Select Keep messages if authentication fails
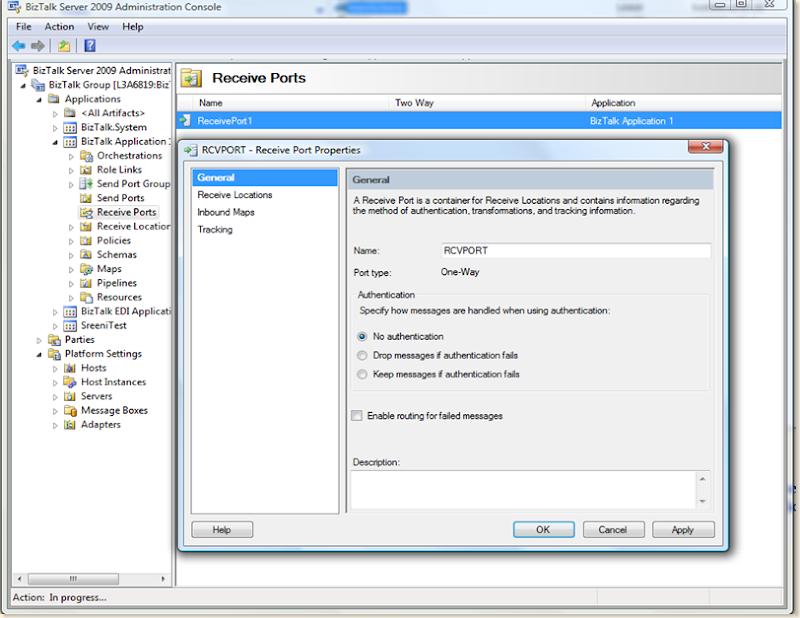The width and height of the screenshot is (800, 618). [x=362, y=375]
